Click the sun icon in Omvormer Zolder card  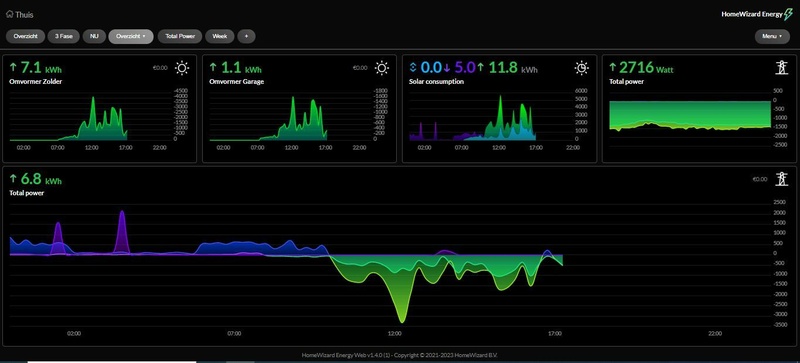point(182,68)
